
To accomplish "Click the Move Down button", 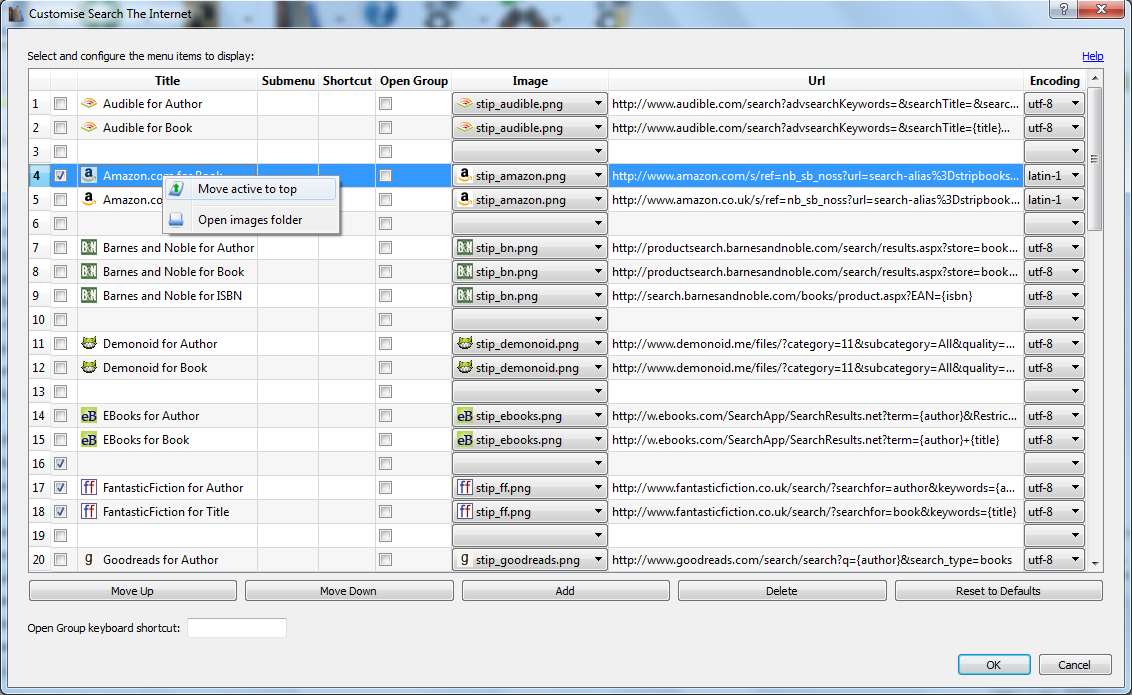I will click(349, 590).
